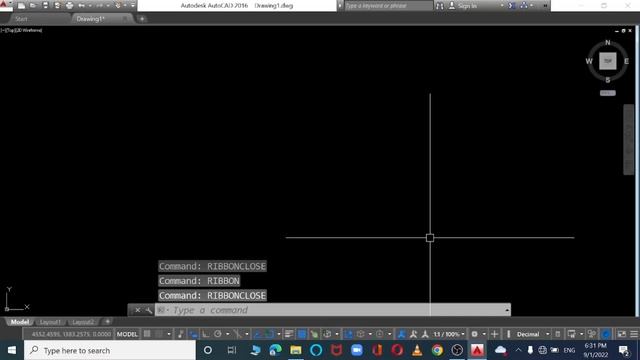
Task: Open the status bar Customization menu icon
Action: [634, 334]
